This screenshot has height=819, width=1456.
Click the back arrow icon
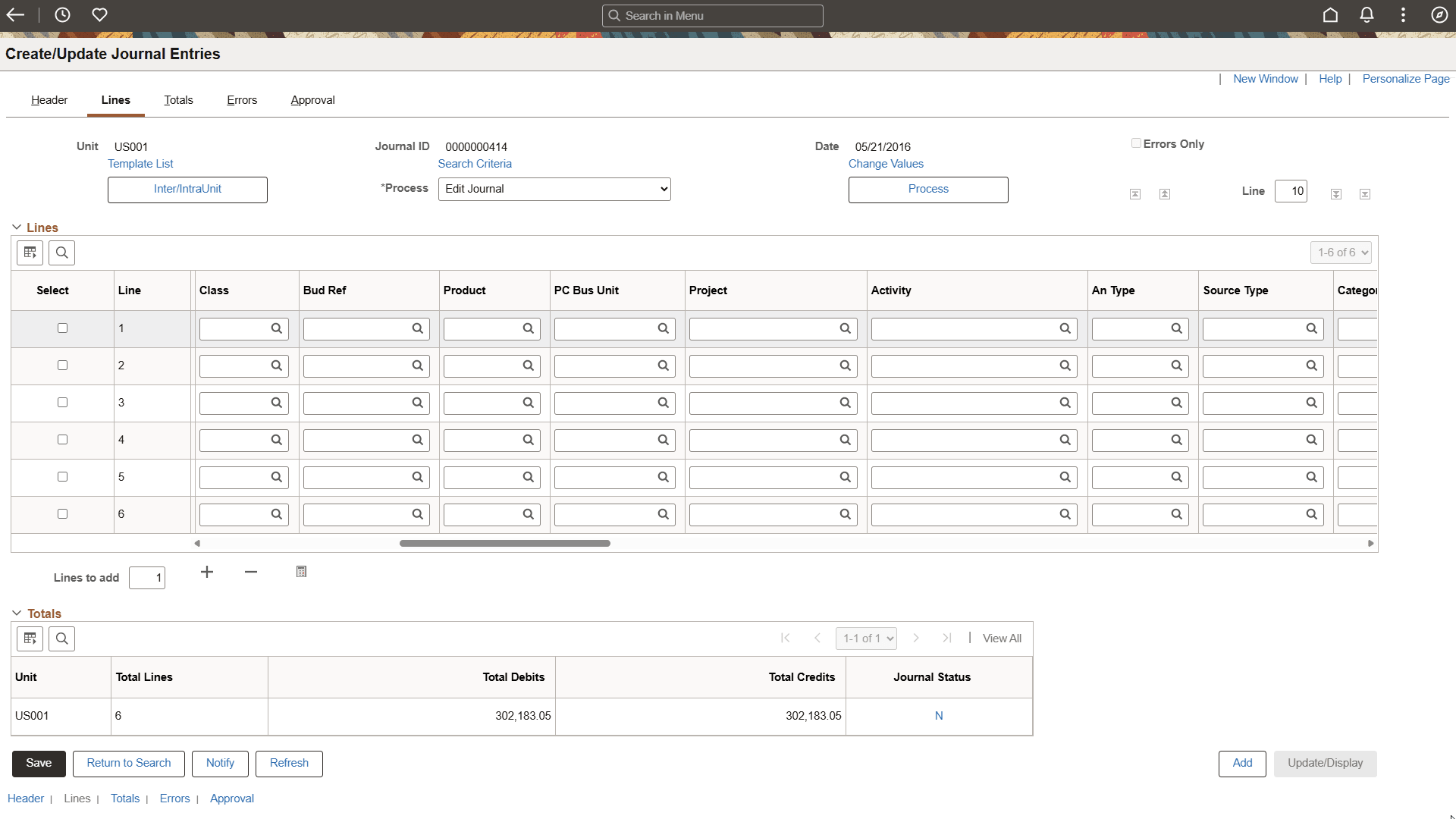15,15
